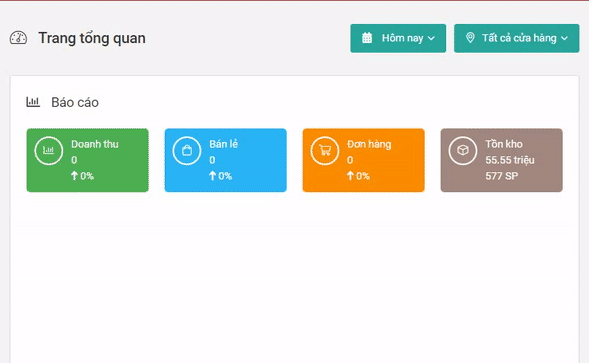Open the Hôm nay date dropdown
This screenshot has width=589, height=363.
click(x=398, y=38)
